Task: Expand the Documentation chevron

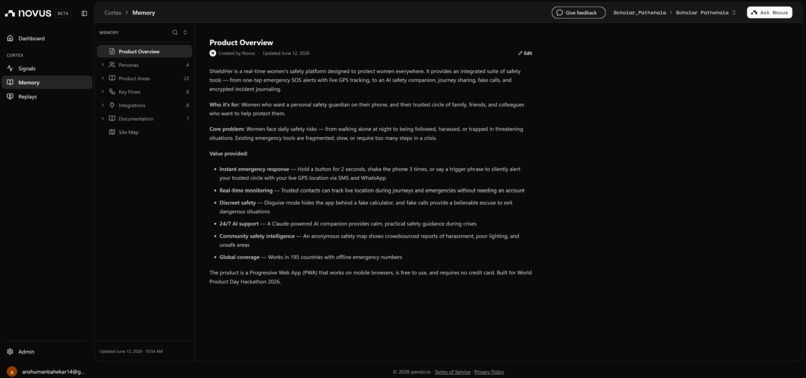Action: pyautogui.click(x=102, y=118)
